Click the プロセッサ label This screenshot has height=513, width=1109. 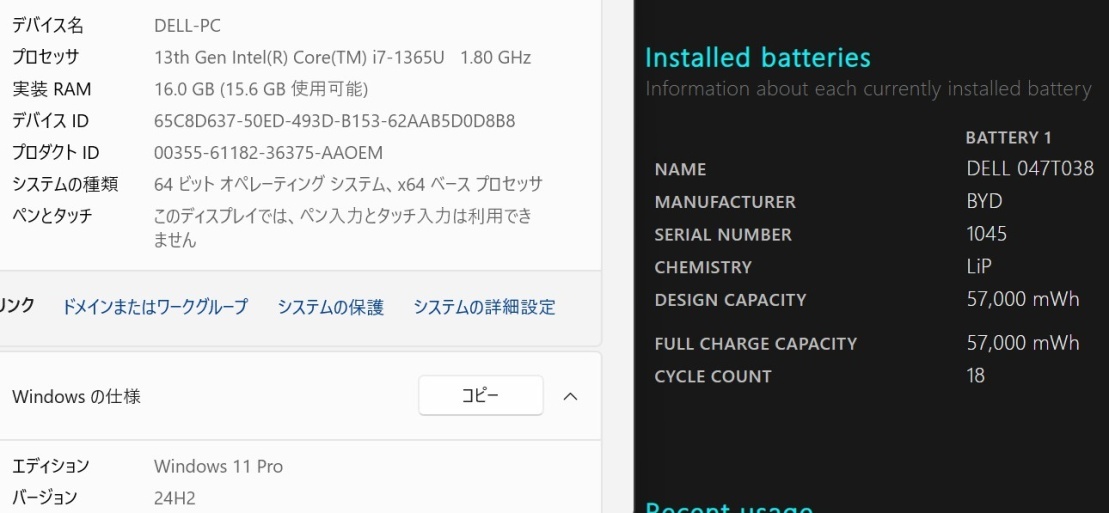[45, 57]
